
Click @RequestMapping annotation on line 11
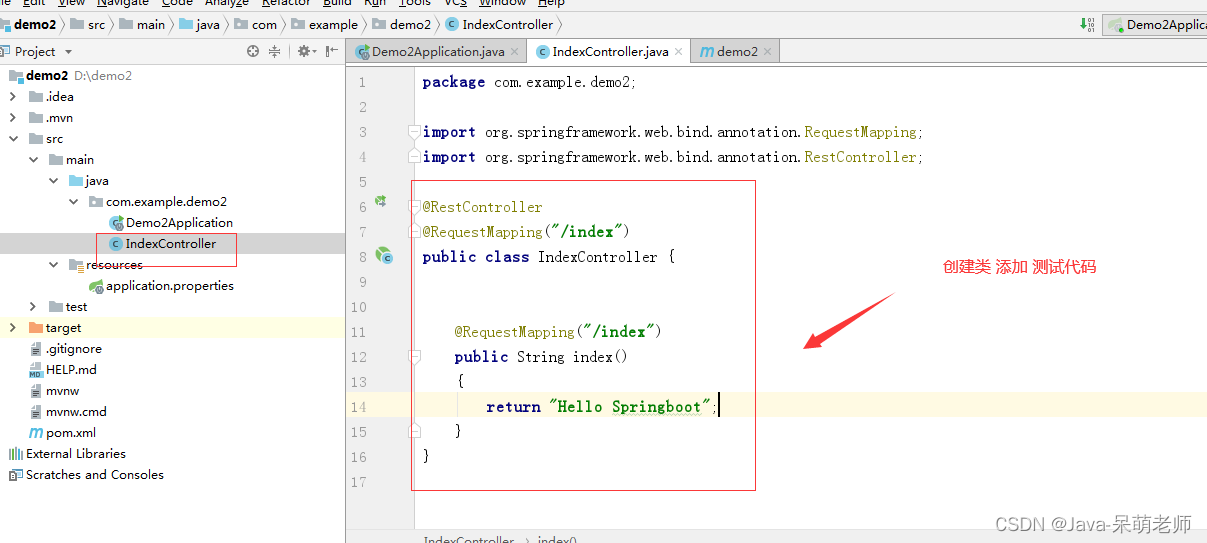tap(558, 332)
